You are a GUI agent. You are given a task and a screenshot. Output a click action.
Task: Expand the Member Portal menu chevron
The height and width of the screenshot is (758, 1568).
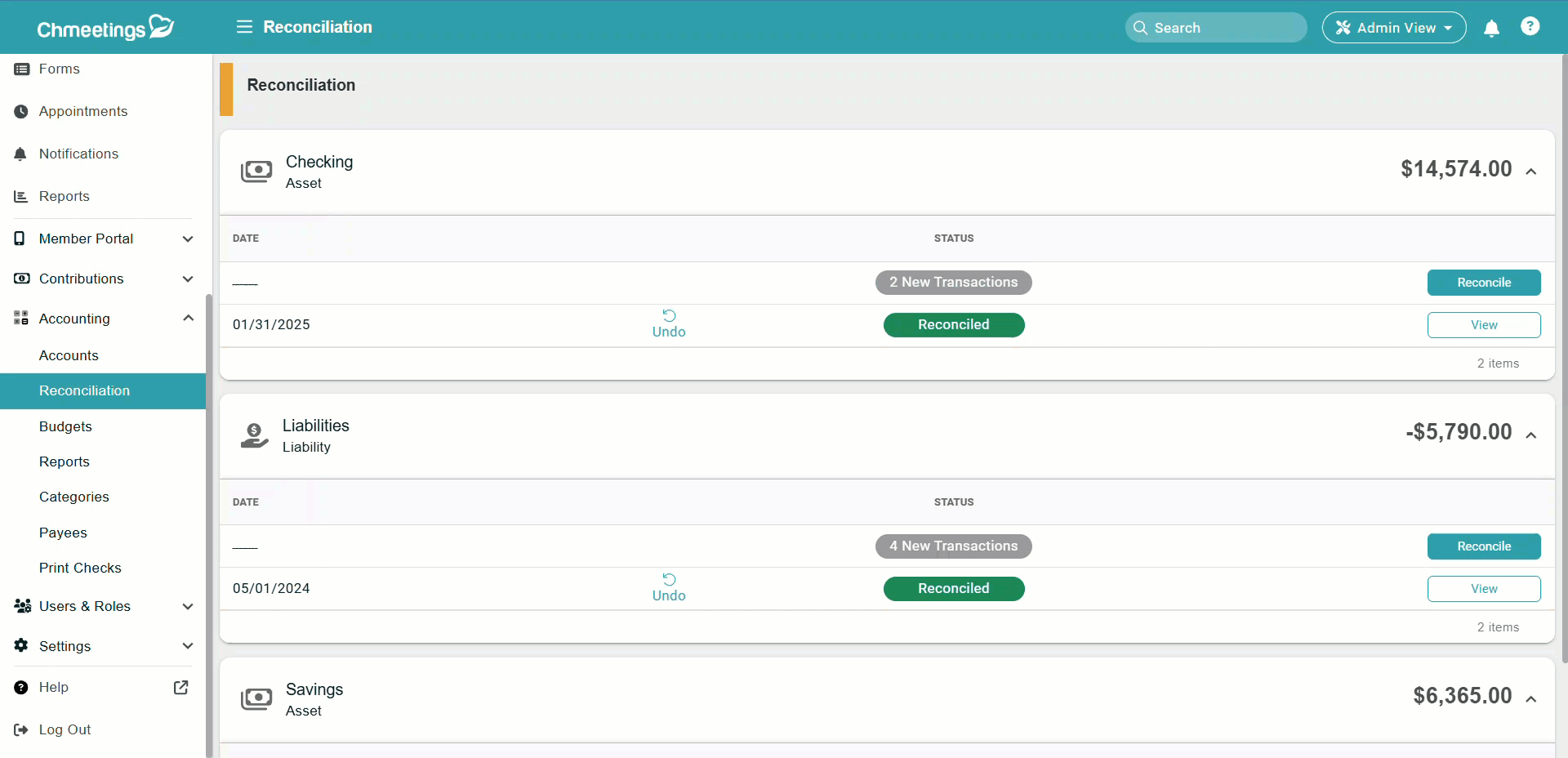188,239
